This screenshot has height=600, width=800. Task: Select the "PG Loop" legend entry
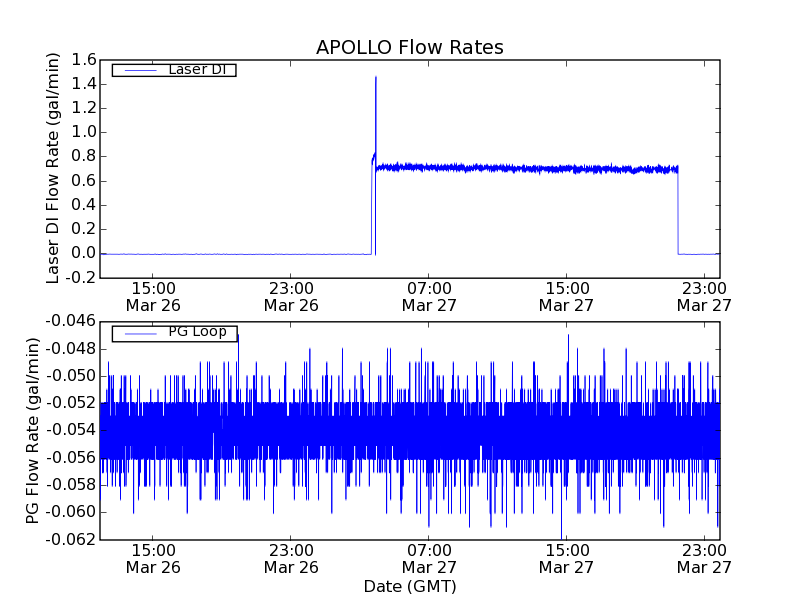coord(174,332)
